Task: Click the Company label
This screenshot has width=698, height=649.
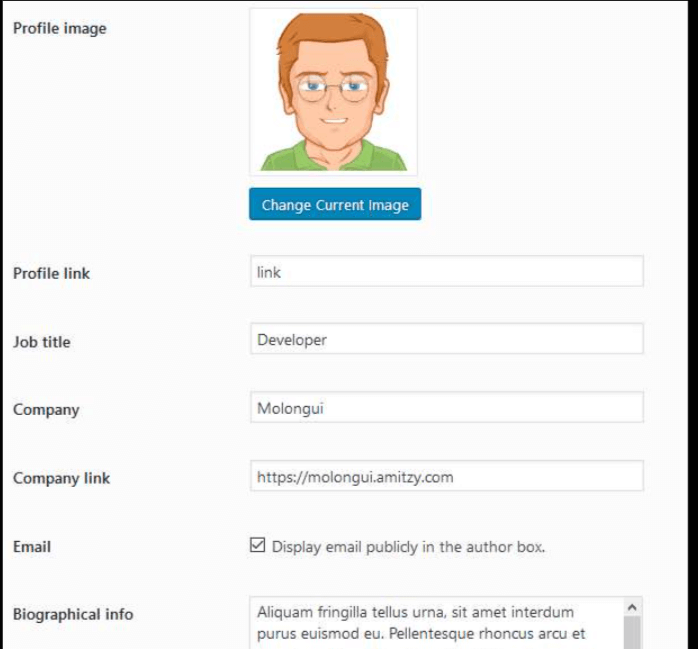Action: pos(46,410)
